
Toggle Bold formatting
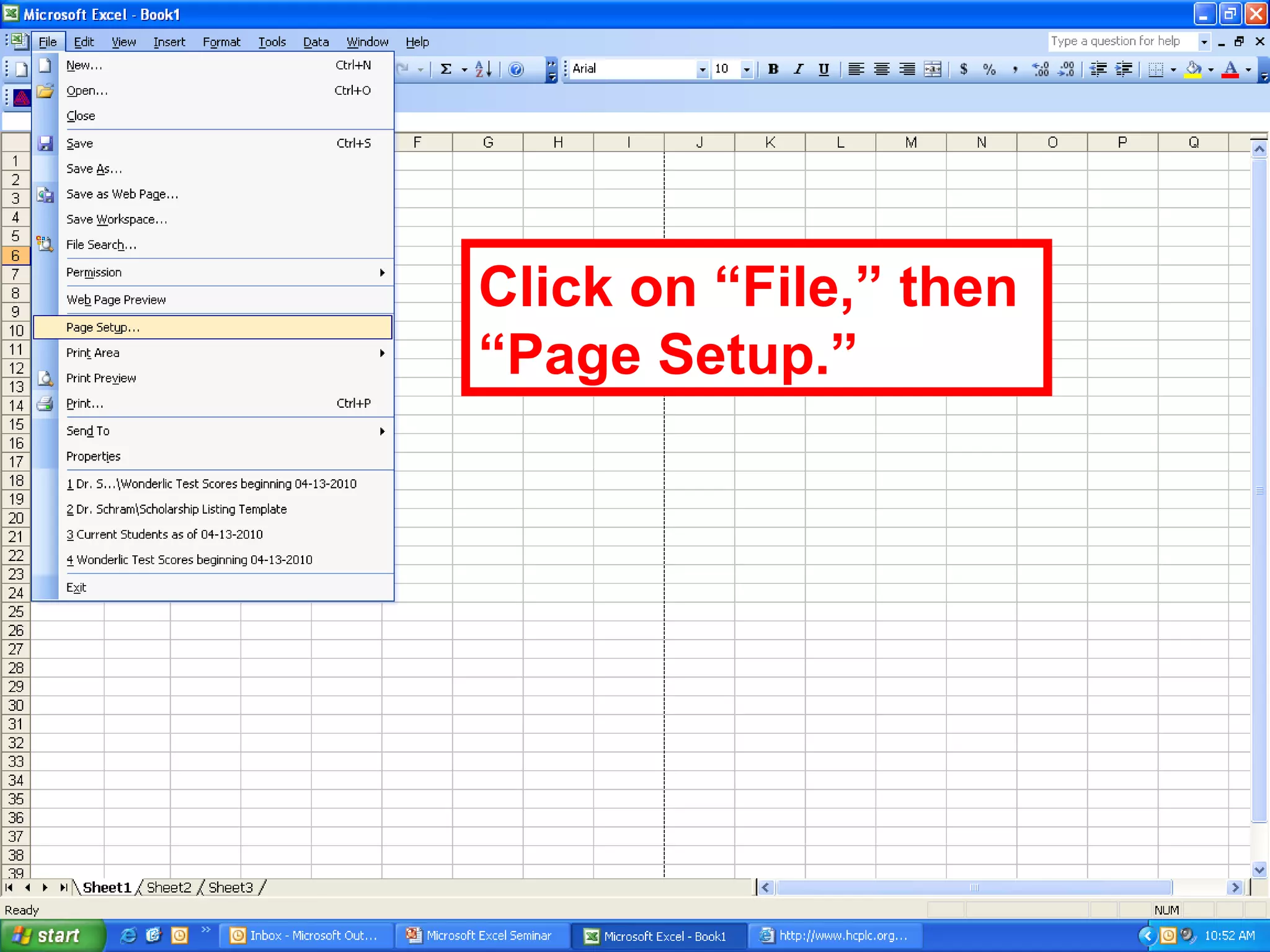pos(773,69)
